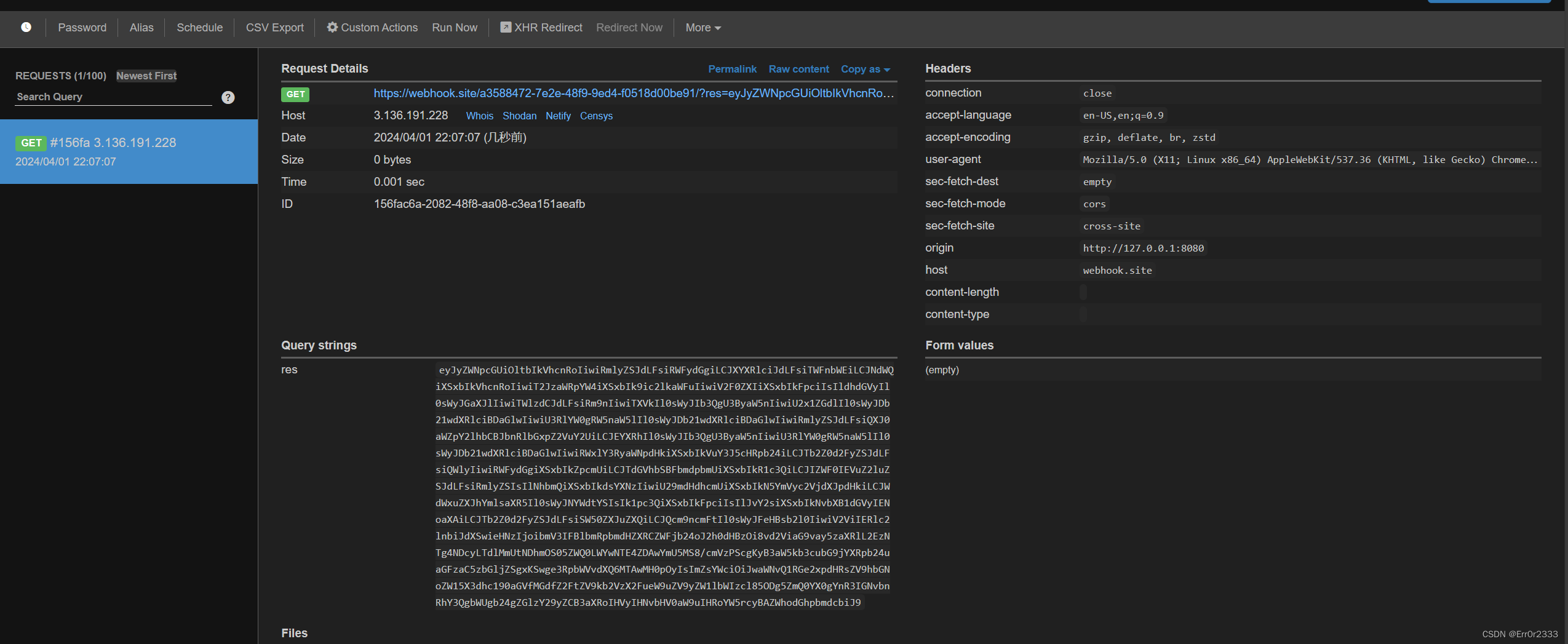This screenshot has height=644, width=1568.
Task: Run a Whois lookup on the host
Action: (x=479, y=116)
